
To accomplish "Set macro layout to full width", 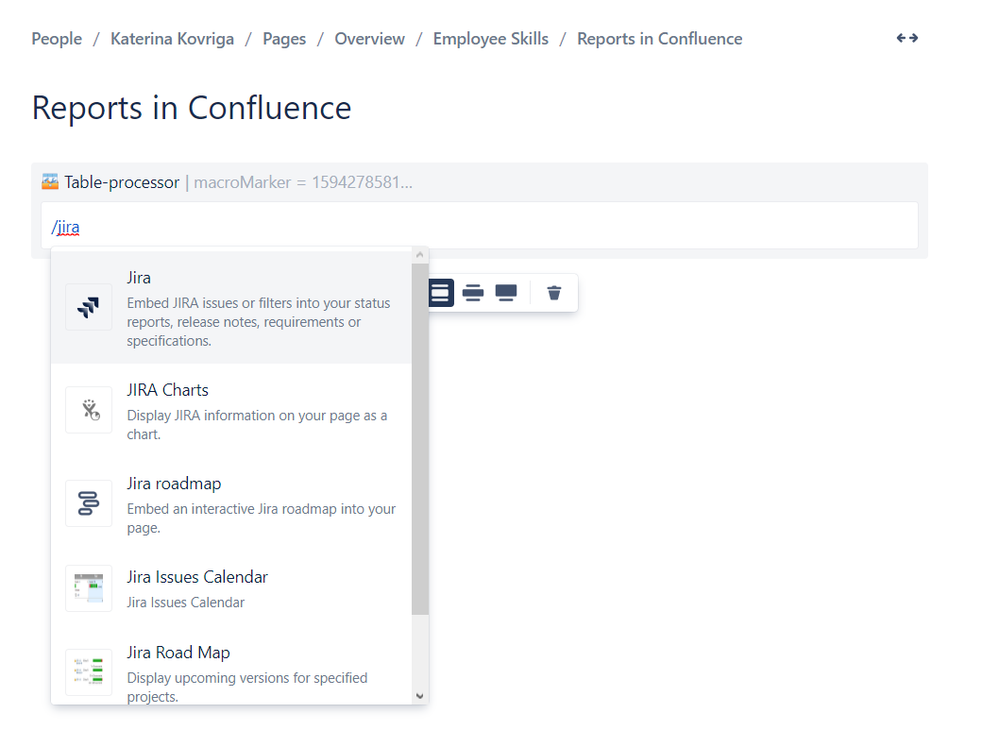I will tap(506, 293).
